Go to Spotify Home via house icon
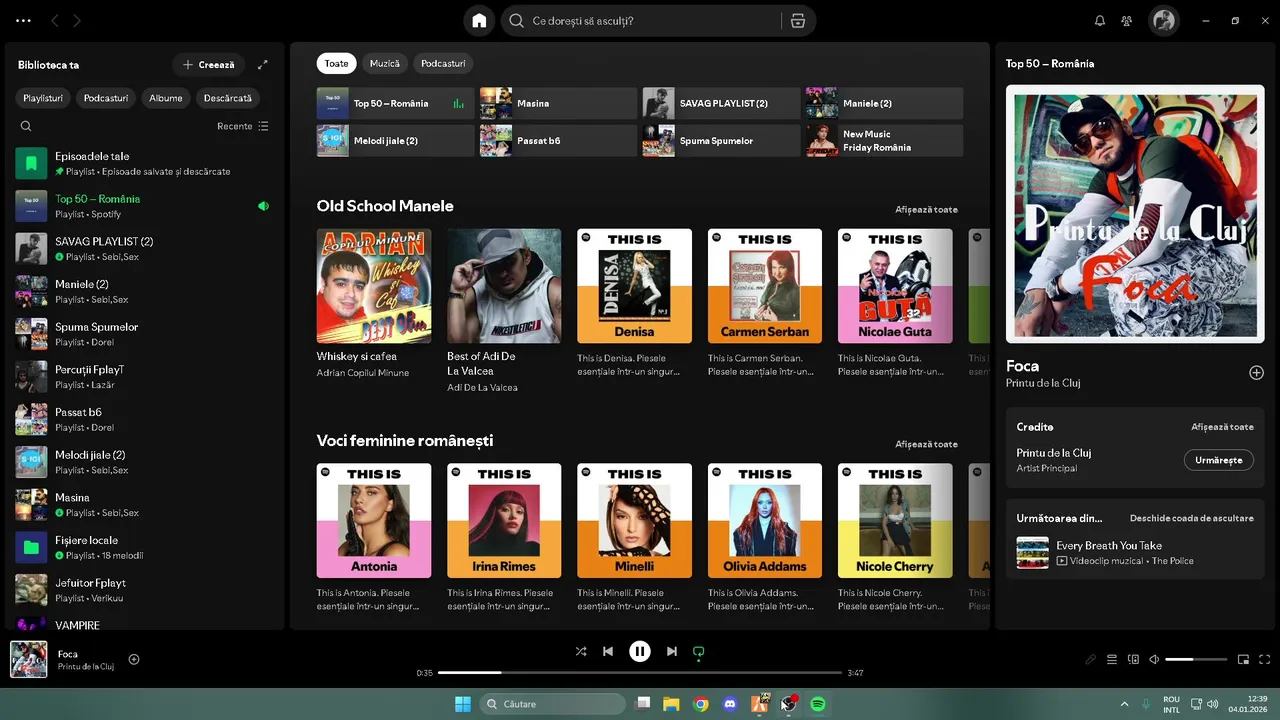The height and width of the screenshot is (720, 1280). pyautogui.click(x=479, y=20)
